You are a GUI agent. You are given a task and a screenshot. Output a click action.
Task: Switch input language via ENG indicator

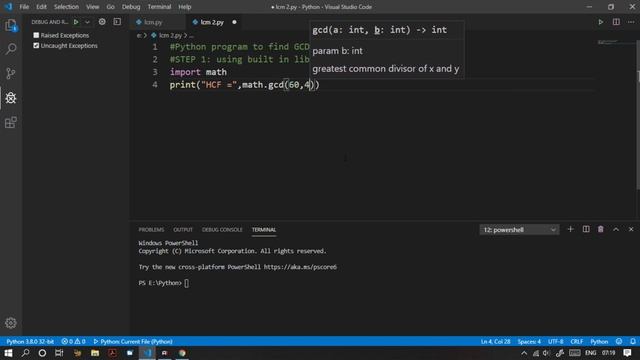click(x=590, y=353)
